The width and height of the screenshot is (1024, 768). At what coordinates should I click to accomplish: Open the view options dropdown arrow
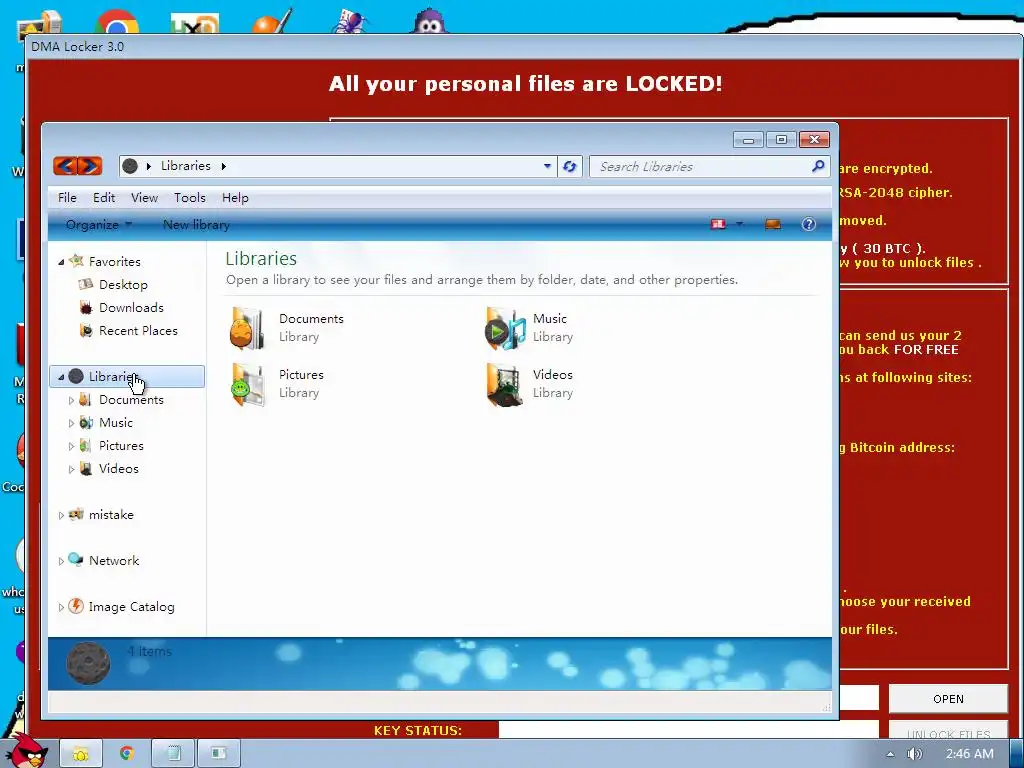[739, 224]
